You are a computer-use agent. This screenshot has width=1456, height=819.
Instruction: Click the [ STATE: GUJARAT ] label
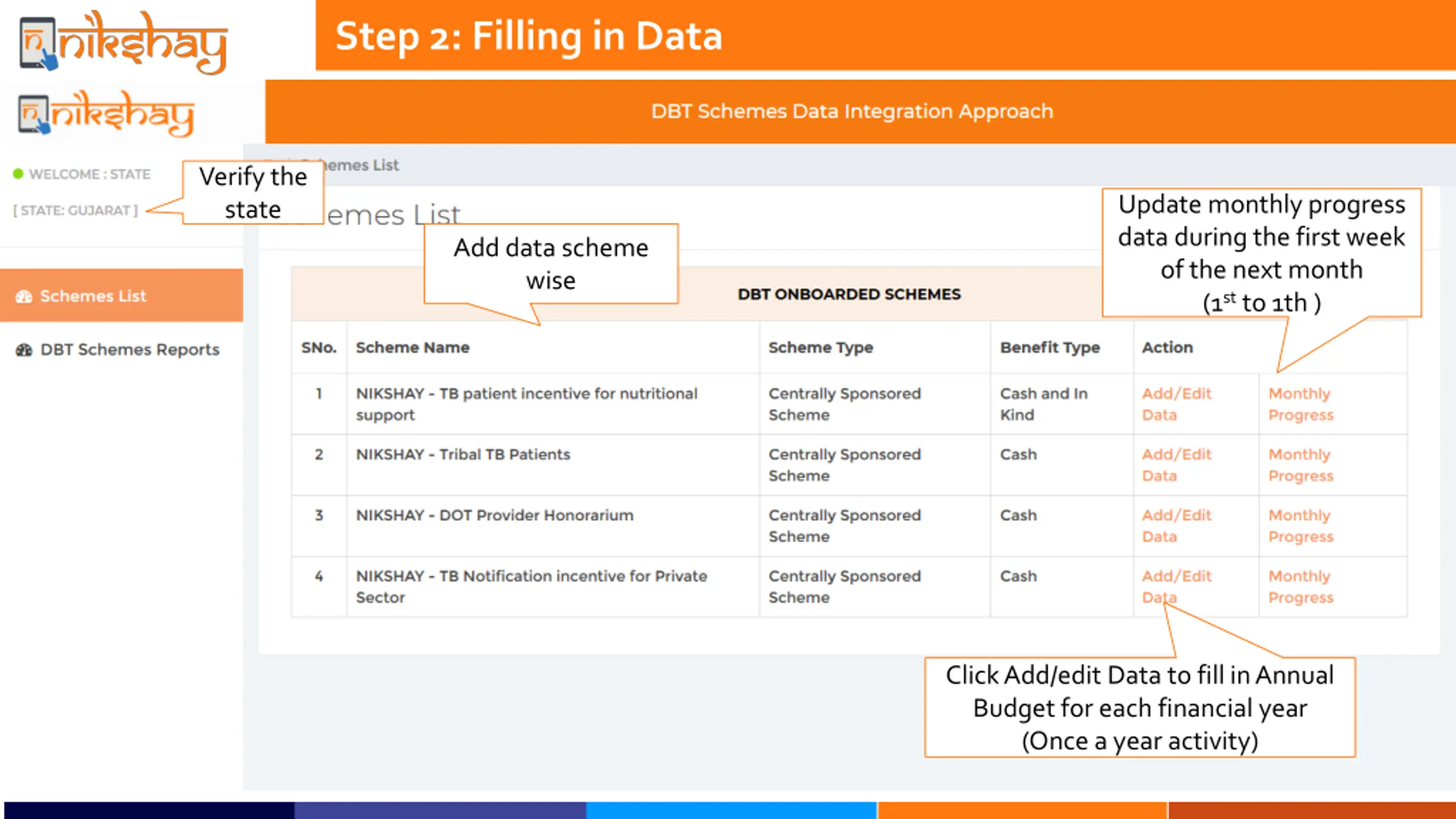[76, 210]
